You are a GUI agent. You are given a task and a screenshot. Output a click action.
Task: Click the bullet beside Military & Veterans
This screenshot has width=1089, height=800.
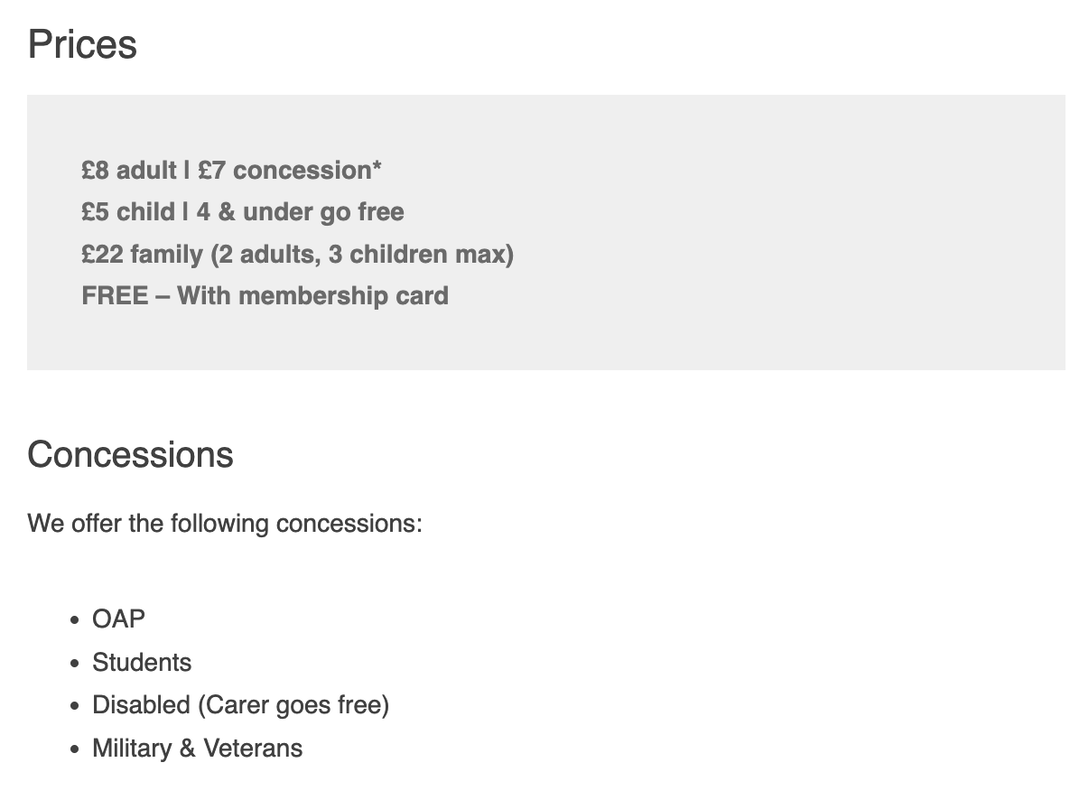tap(75, 750)
